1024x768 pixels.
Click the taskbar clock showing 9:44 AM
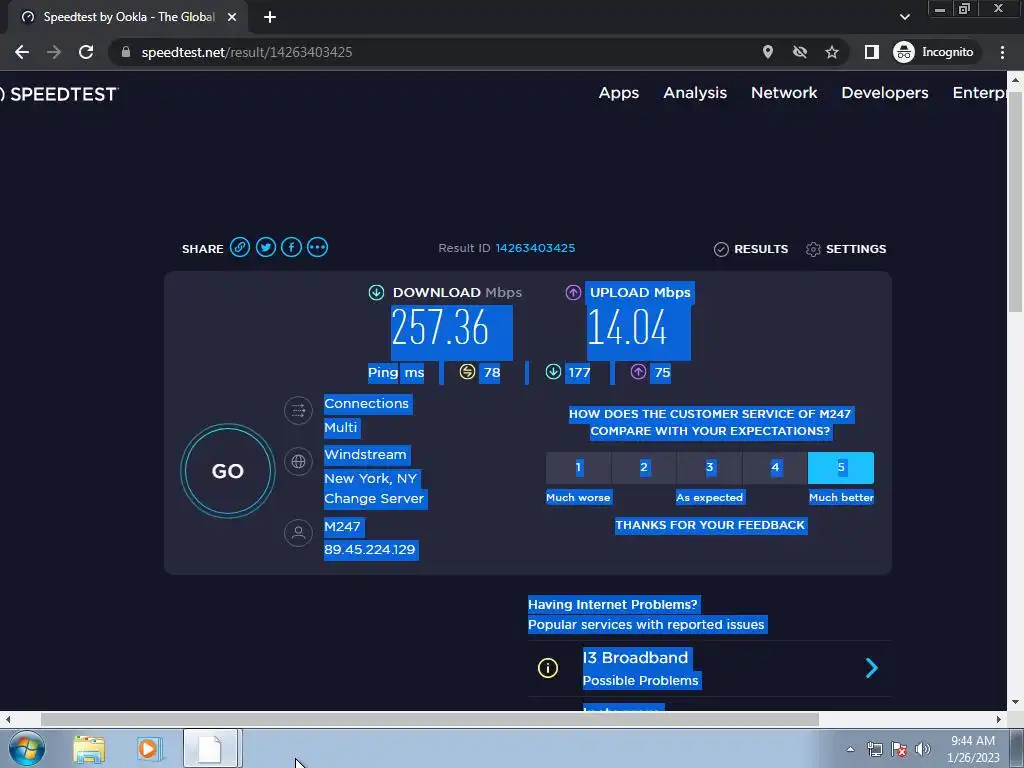[973, 749]
